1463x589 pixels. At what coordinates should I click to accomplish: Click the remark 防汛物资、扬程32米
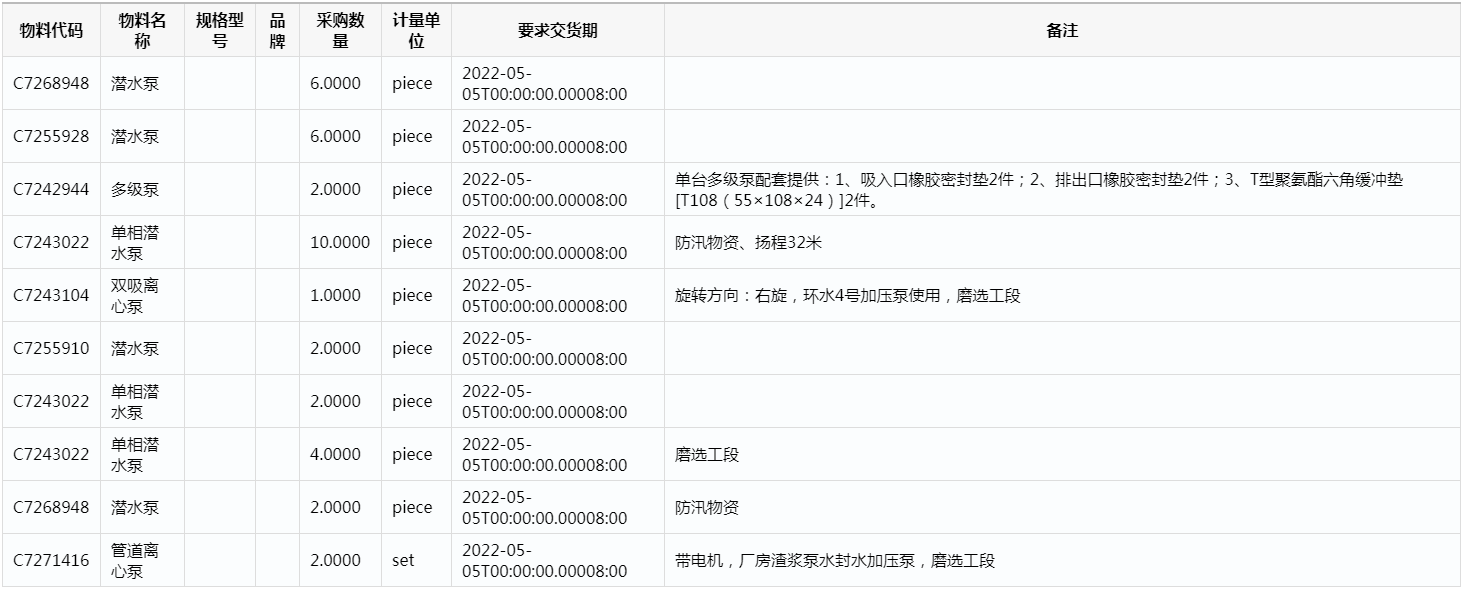[748, 242]
